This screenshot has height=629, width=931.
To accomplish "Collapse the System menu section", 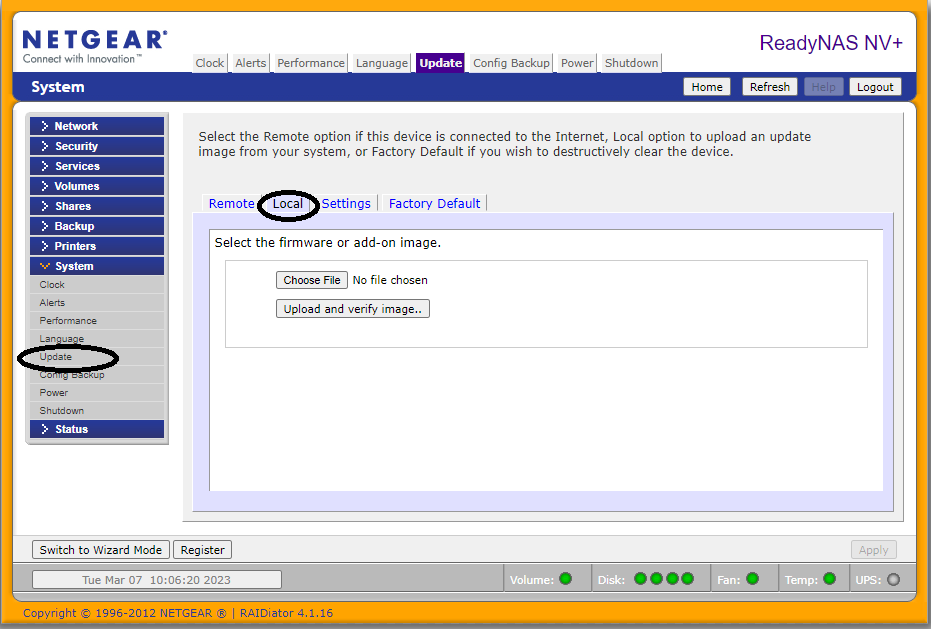I will click(x=97, y=266).
